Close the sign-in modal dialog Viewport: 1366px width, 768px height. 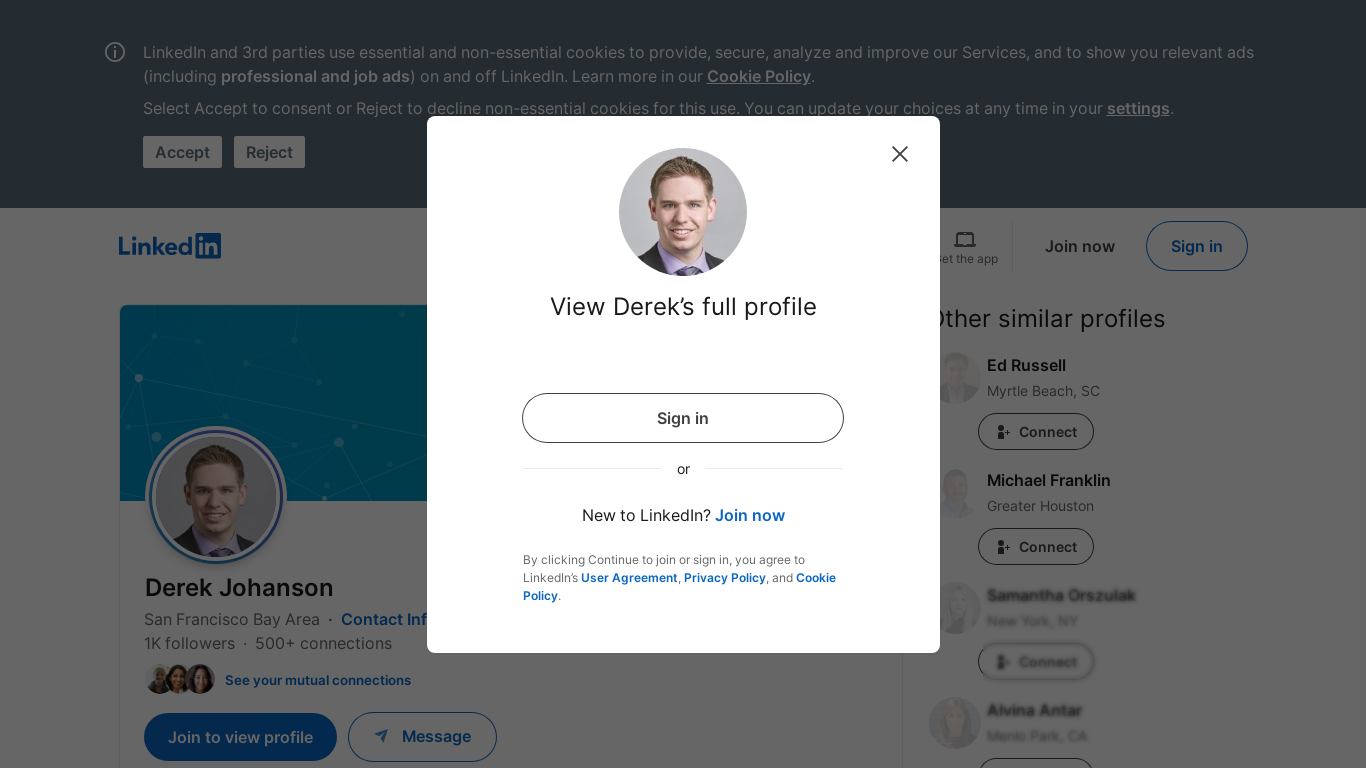point(900,154)
